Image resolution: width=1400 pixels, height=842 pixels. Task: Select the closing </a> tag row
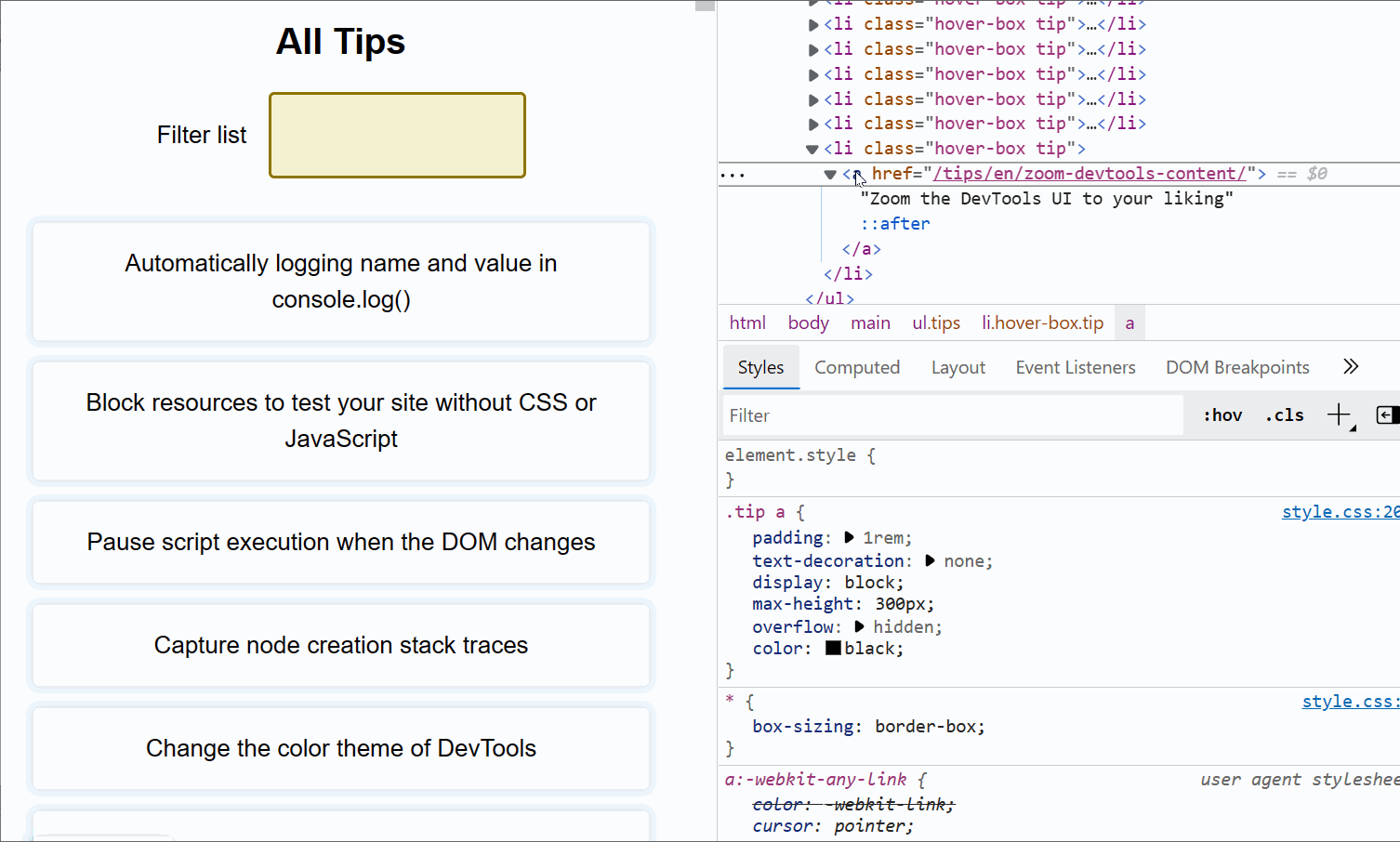click(x=862, y=249)
